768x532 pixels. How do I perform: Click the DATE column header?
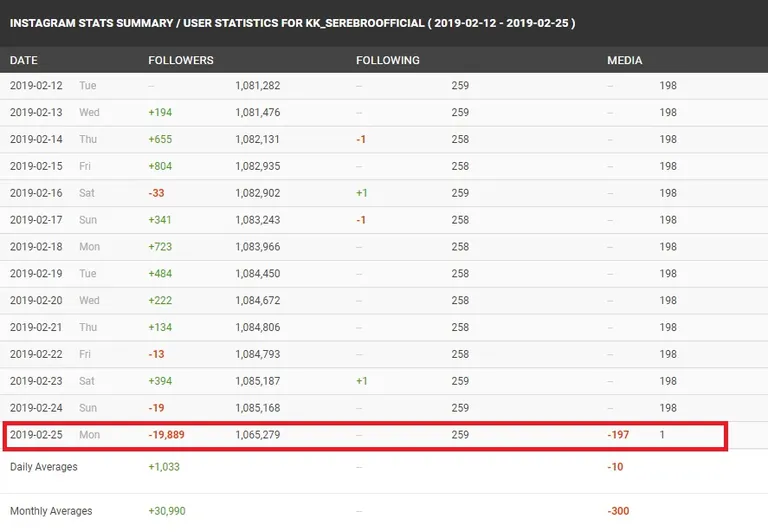24,60
